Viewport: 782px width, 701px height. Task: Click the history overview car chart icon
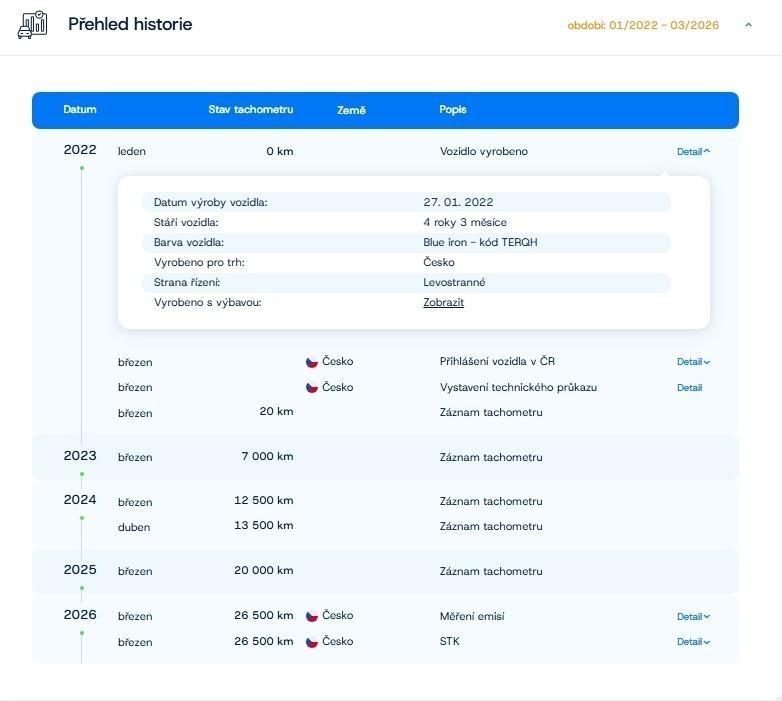click(32, 24)
